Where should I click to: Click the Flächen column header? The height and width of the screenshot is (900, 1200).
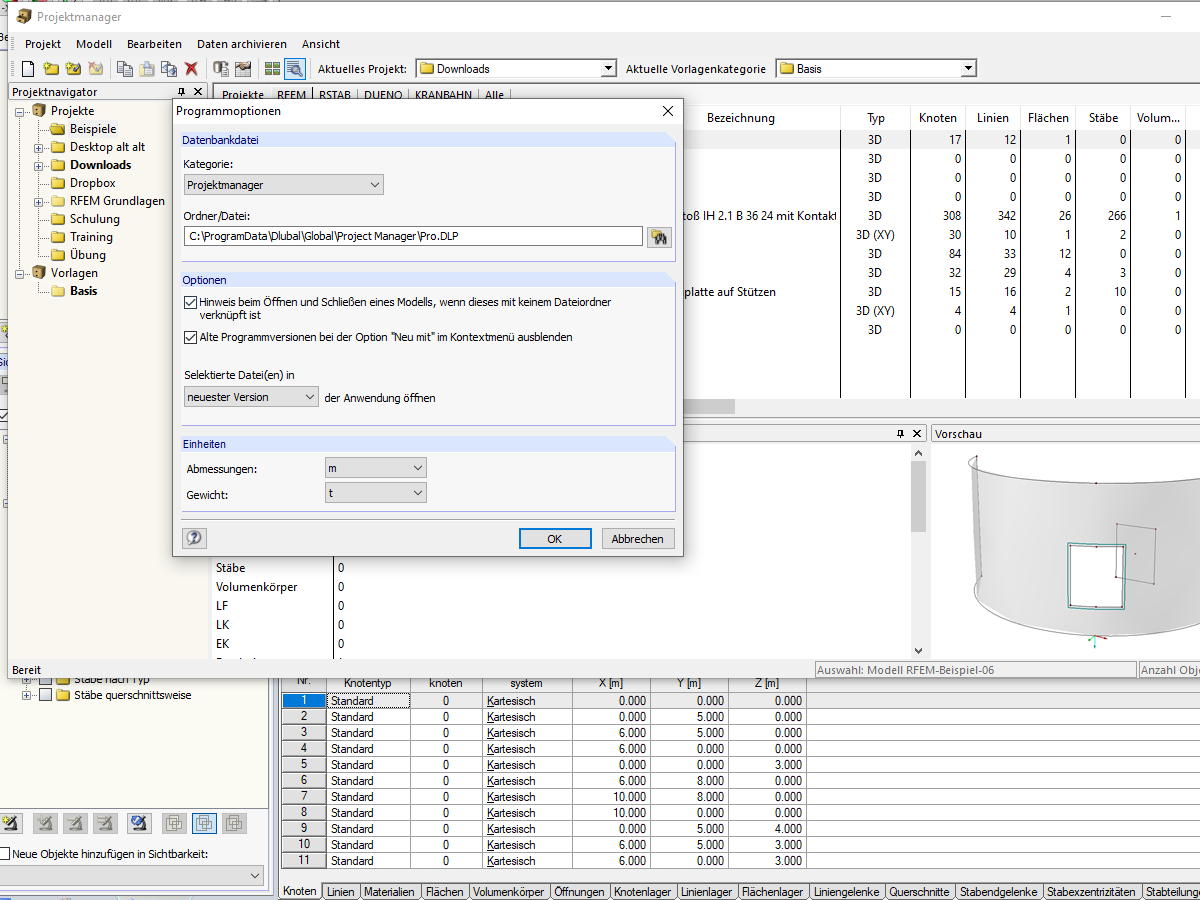click(x=1048, y=118)
